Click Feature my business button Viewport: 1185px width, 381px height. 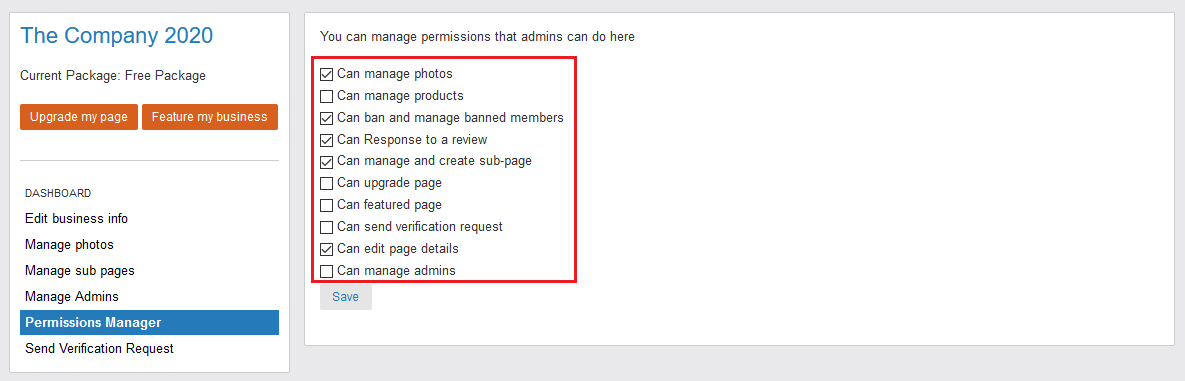[x=209, y=117]
